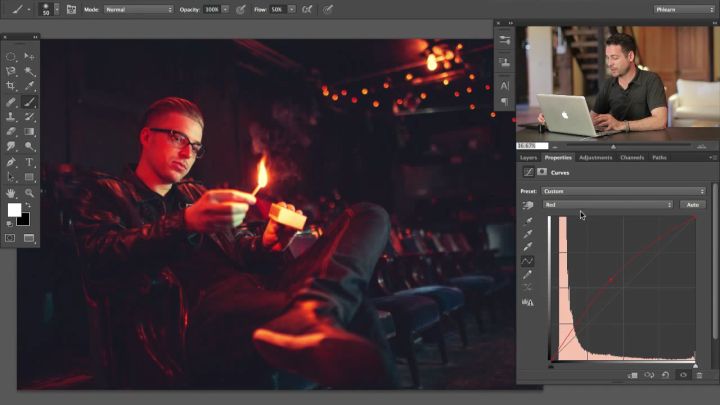The height and width of the screenshot is (405, 720).
Task: Enable airbrush mode
Action: [307, 9]
